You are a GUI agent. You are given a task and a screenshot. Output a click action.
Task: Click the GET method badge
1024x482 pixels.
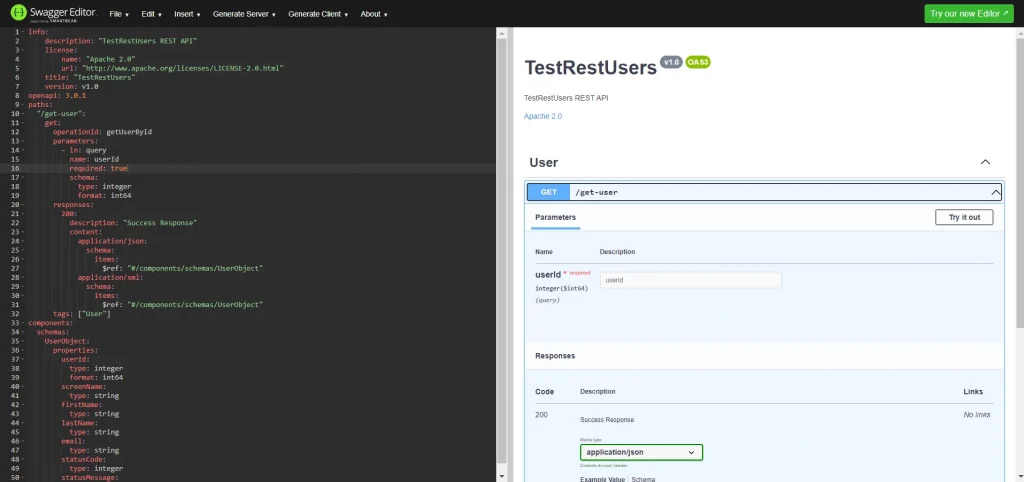(549, 192)
